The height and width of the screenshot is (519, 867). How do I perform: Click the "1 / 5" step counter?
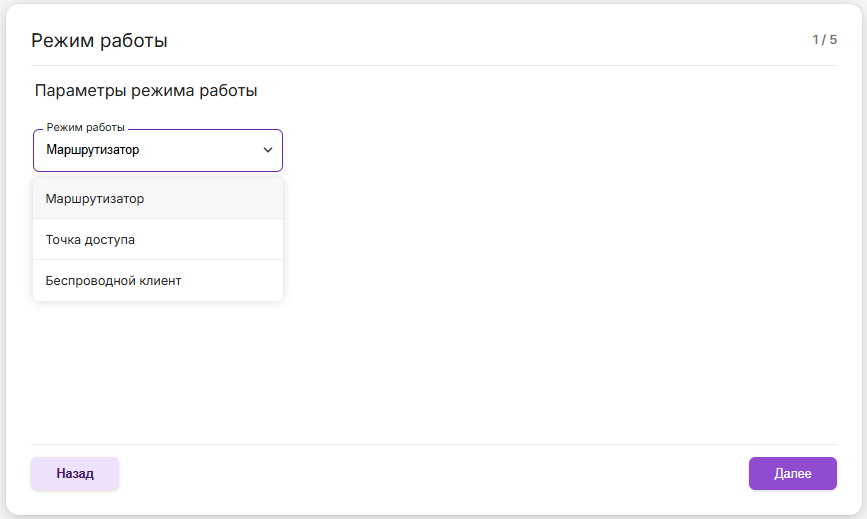point(824,40)
